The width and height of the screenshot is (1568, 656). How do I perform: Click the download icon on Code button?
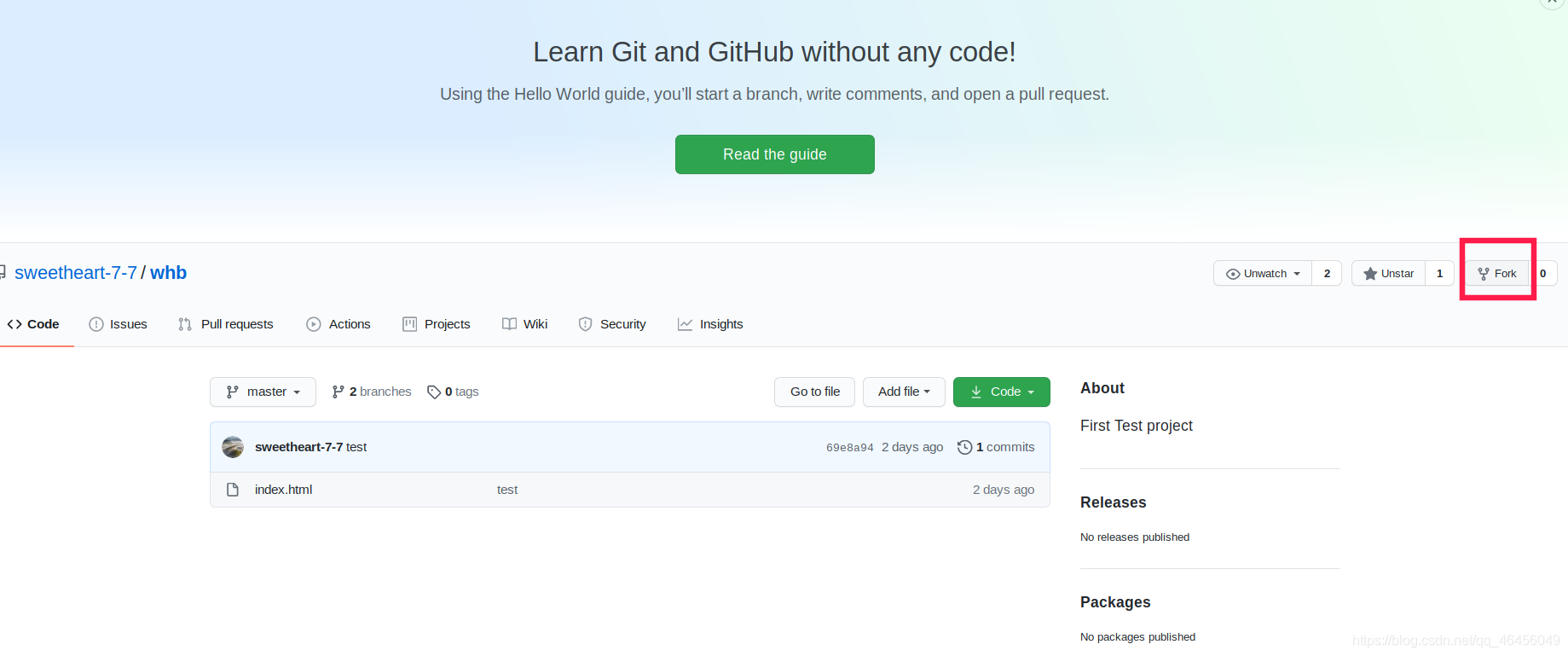coord(976,392)
